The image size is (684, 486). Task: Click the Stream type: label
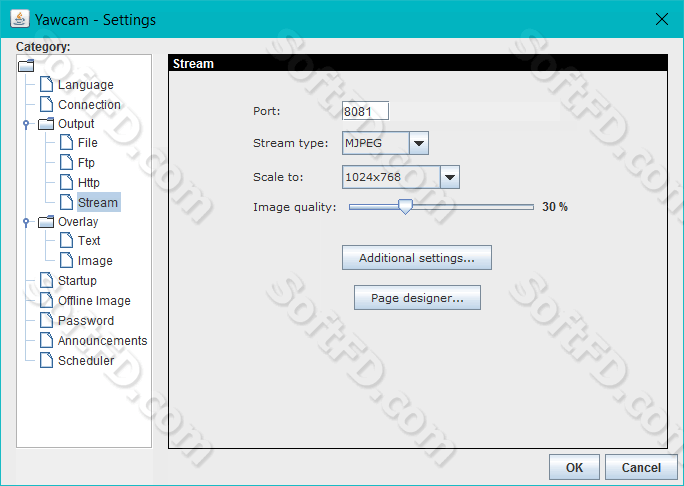(x=291, y=143)
